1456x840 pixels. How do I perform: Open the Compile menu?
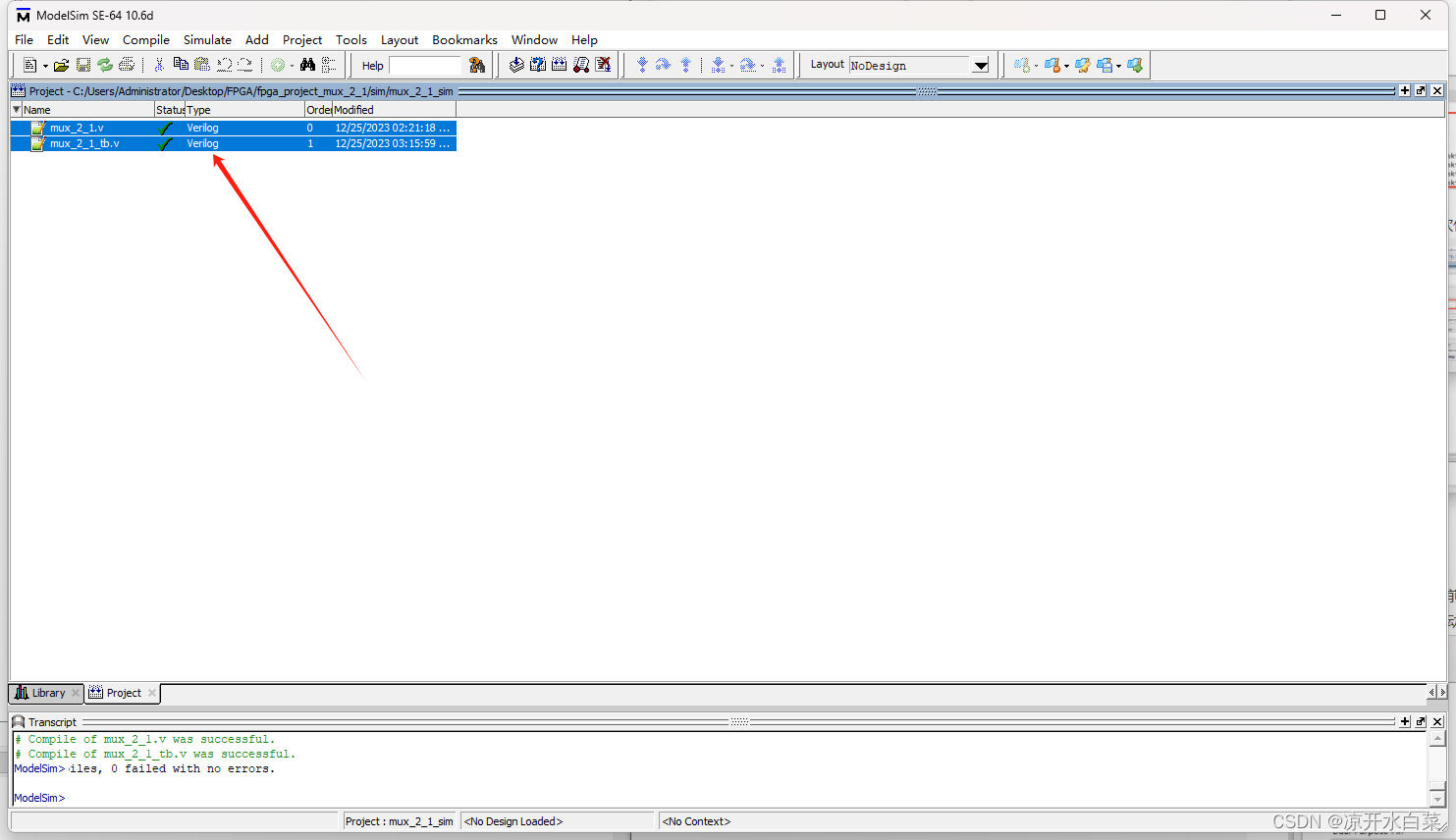(x=146, y=40)
